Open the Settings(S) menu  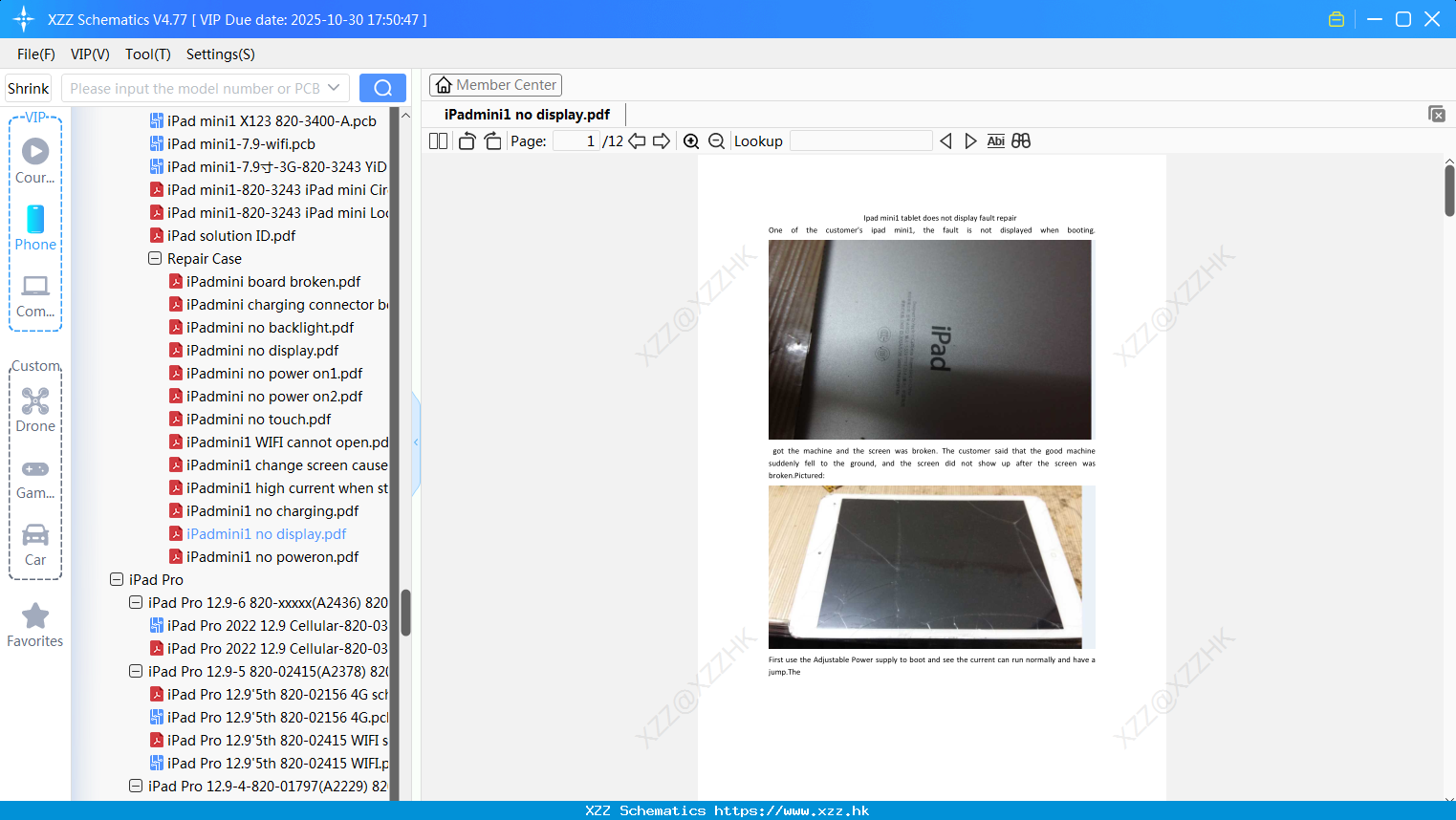(x=221, y=54)
